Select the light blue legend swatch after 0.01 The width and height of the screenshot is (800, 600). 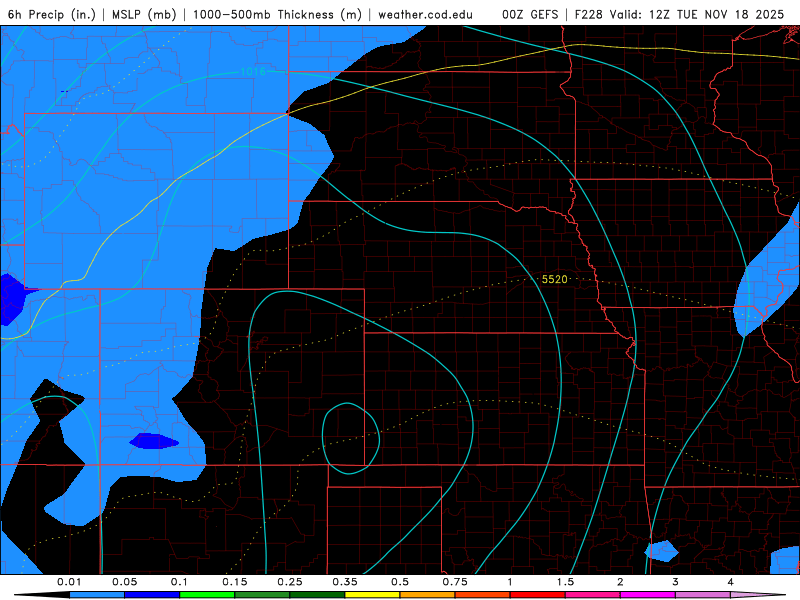click(x=97, y=595)
